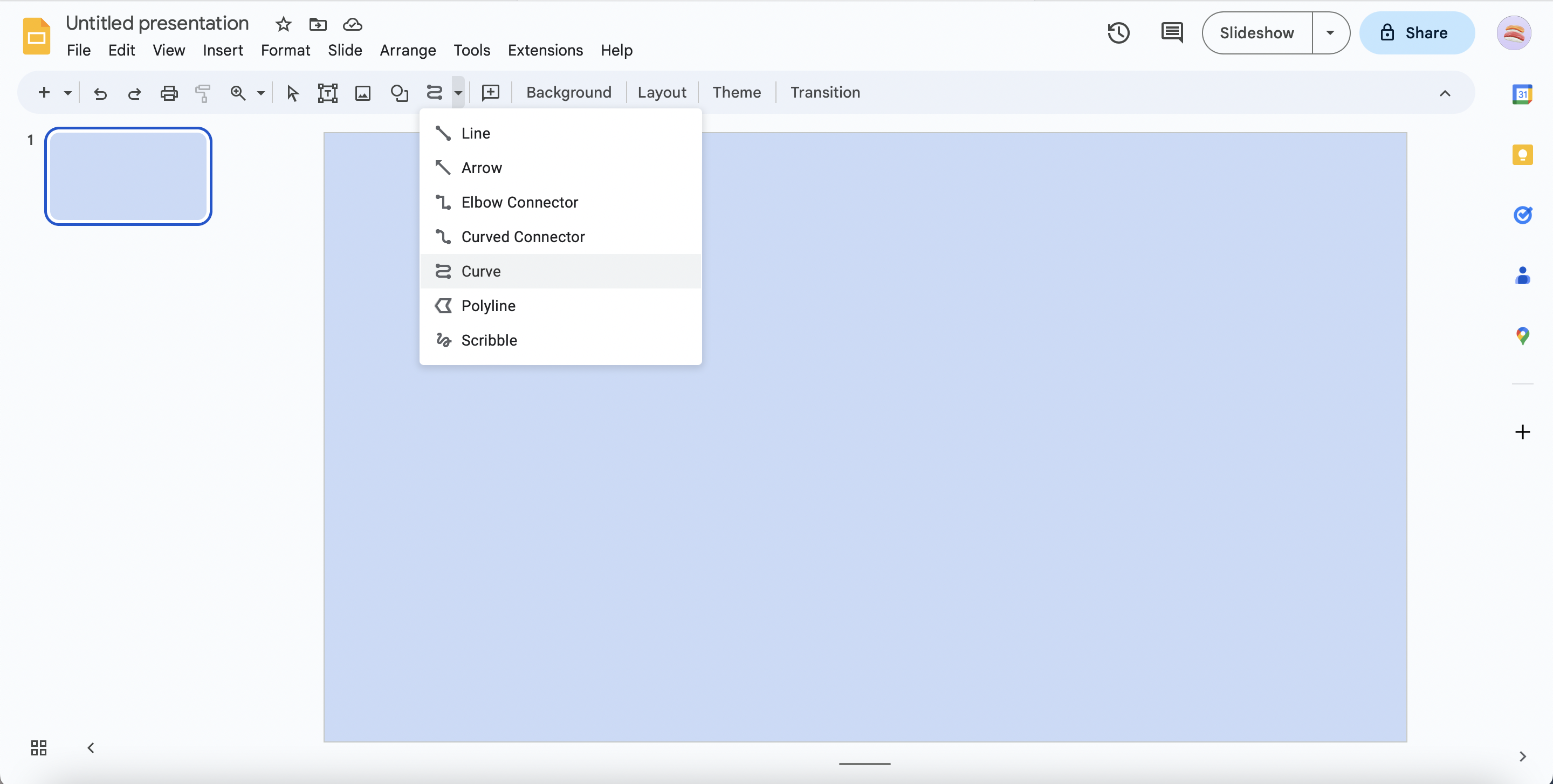Select the Shape tool
This screenshot has height=784, width=1553.
(398, 93)
